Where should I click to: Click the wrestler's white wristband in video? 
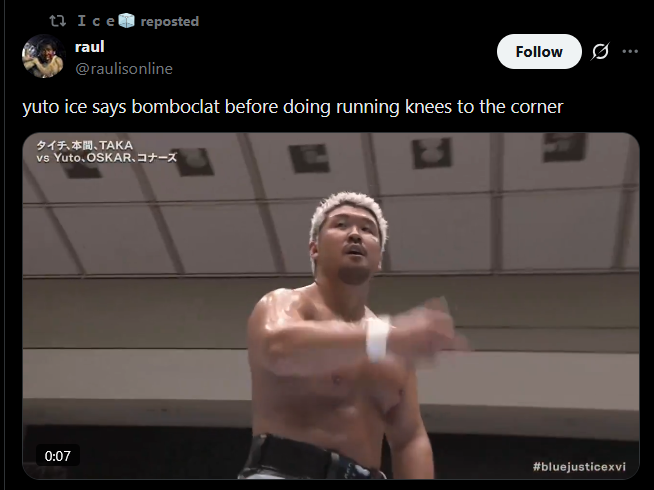click(x=378, y=338)
